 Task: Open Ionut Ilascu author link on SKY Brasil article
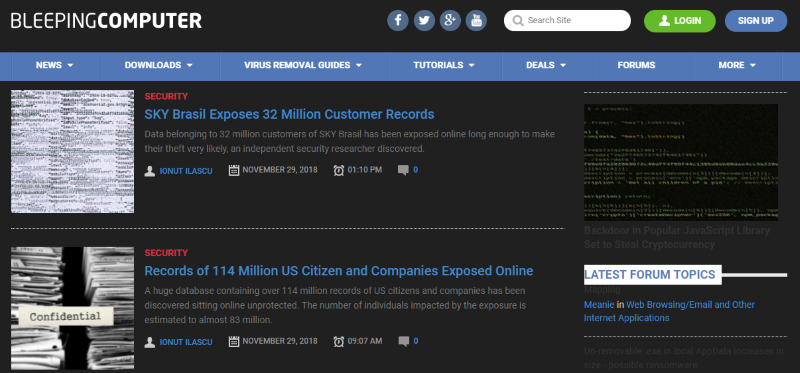coord(186,171)
